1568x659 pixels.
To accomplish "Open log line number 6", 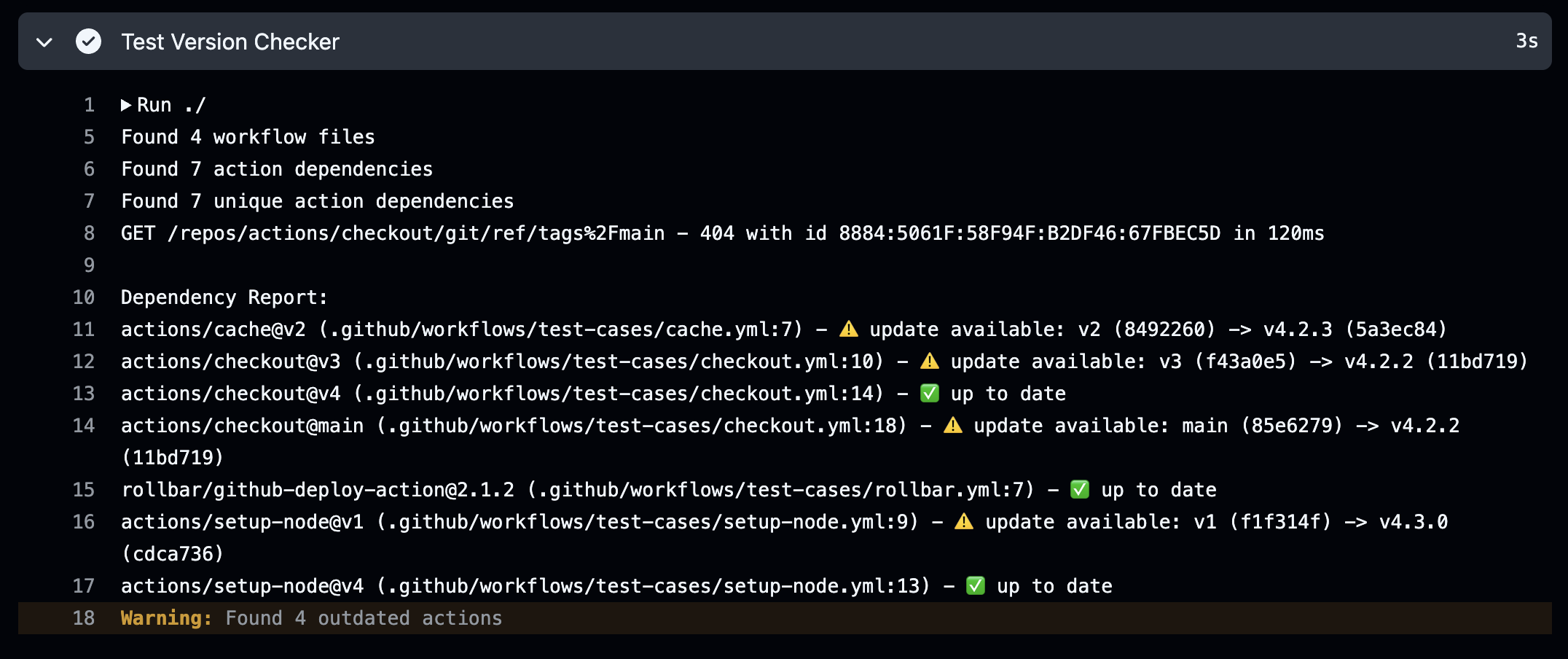I will [x=89, y=169].
